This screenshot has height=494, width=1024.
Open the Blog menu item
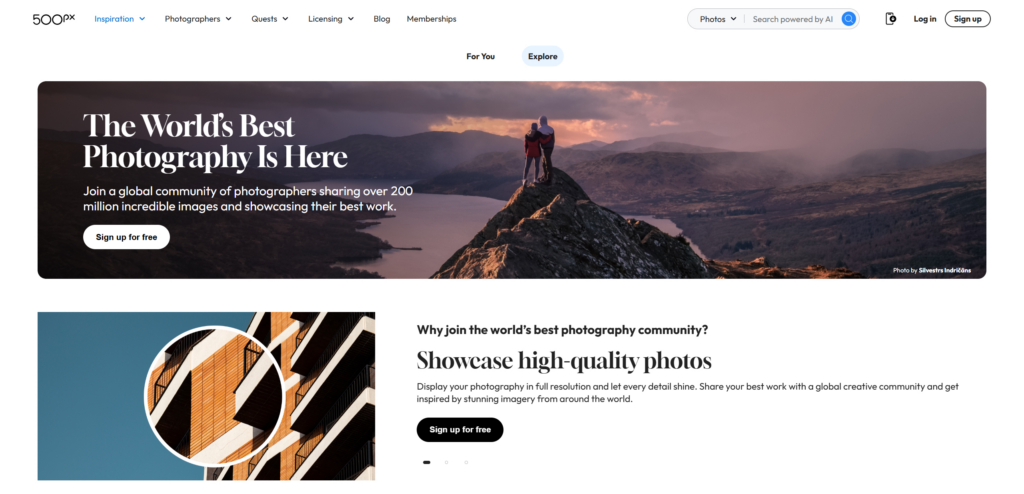[x=382, y=19]
